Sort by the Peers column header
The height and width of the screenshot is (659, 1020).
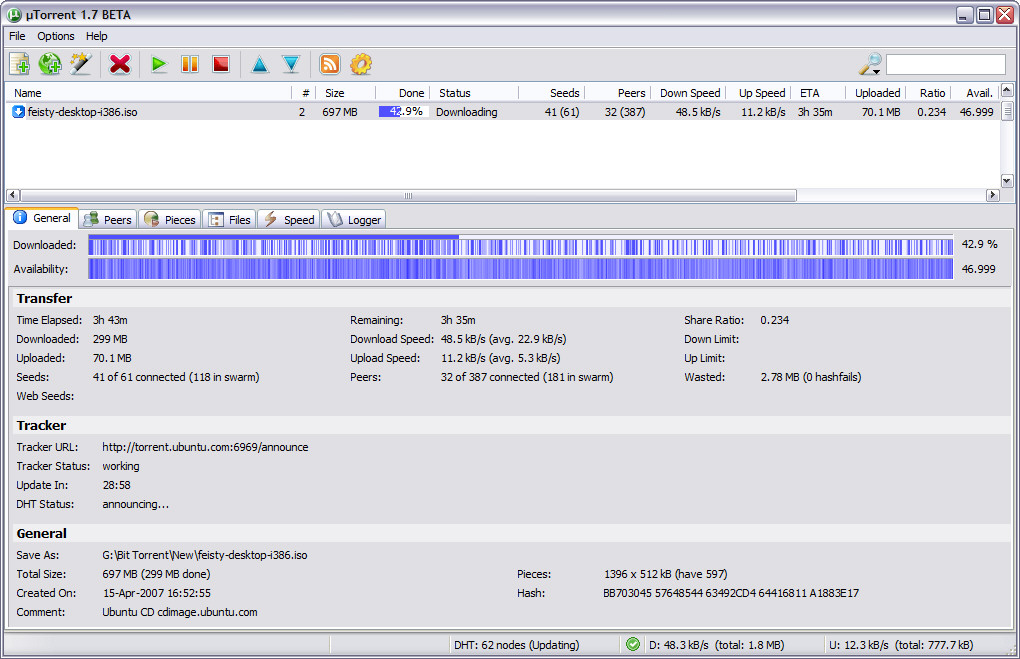point(617,93)
